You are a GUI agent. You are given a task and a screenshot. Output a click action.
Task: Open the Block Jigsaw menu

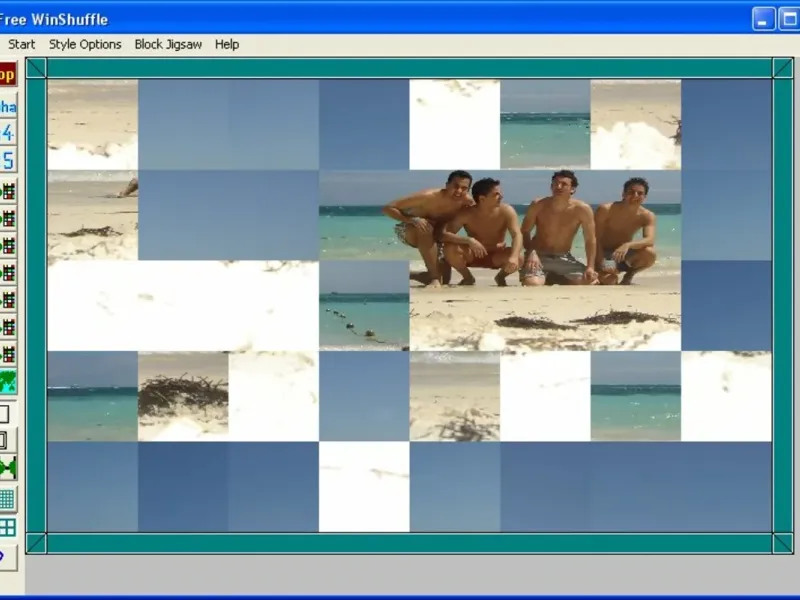[168, 45]
